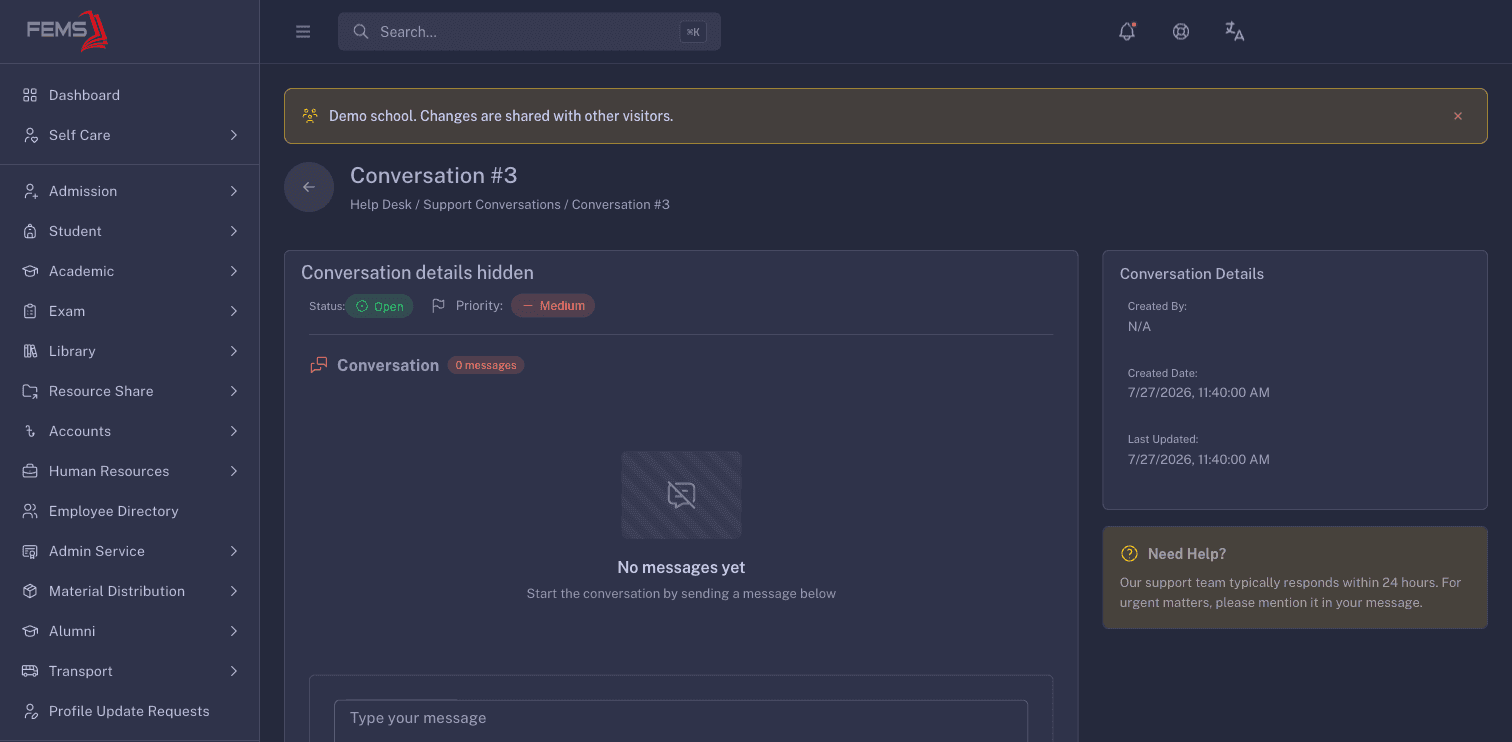Click the Open status badge
The height and width of the screenshot is (742, 1512).
click(380, 306)
